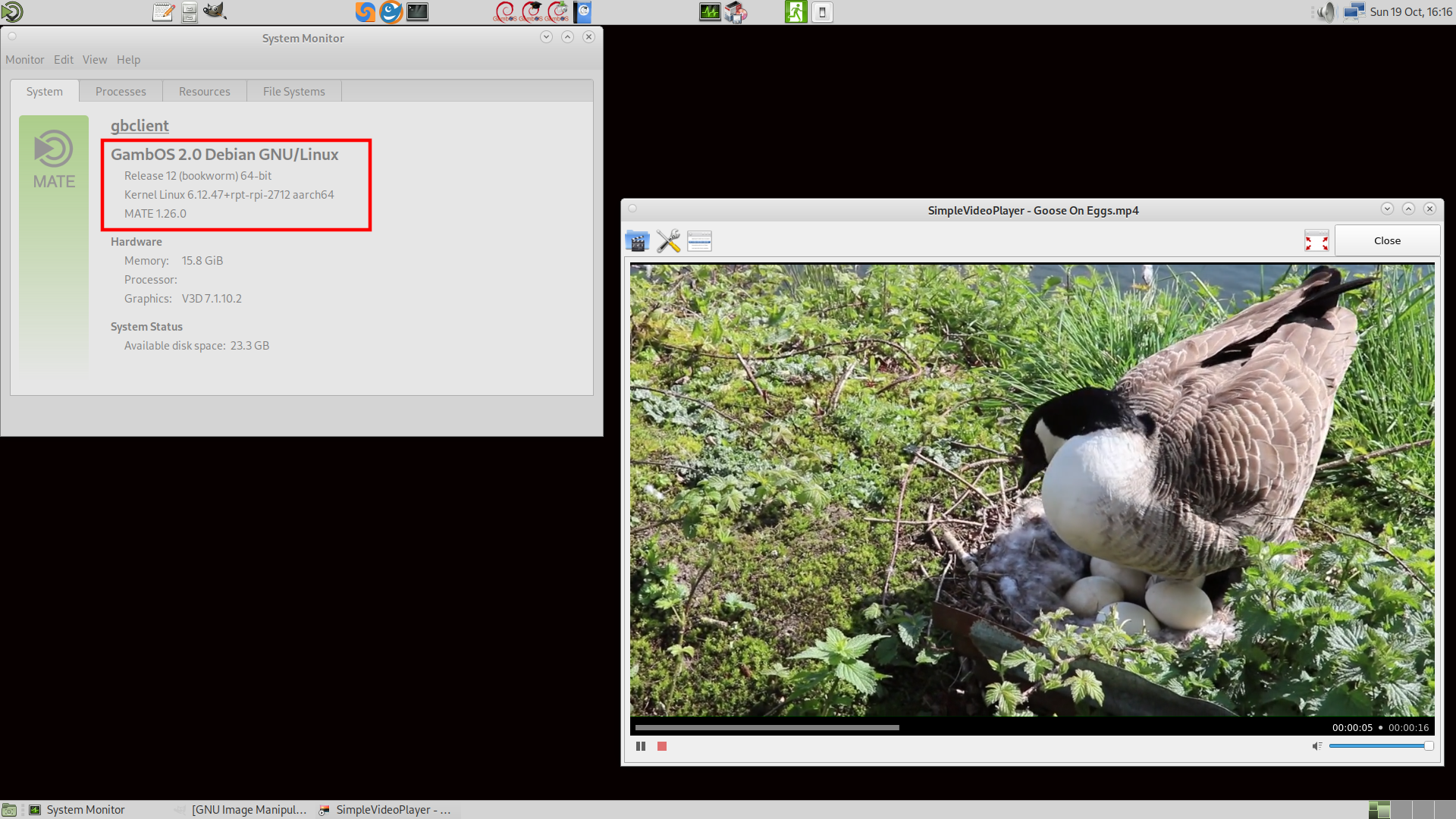1456x819 pixels.
Task: Mute the video player audio
Action: (1316, 745)
